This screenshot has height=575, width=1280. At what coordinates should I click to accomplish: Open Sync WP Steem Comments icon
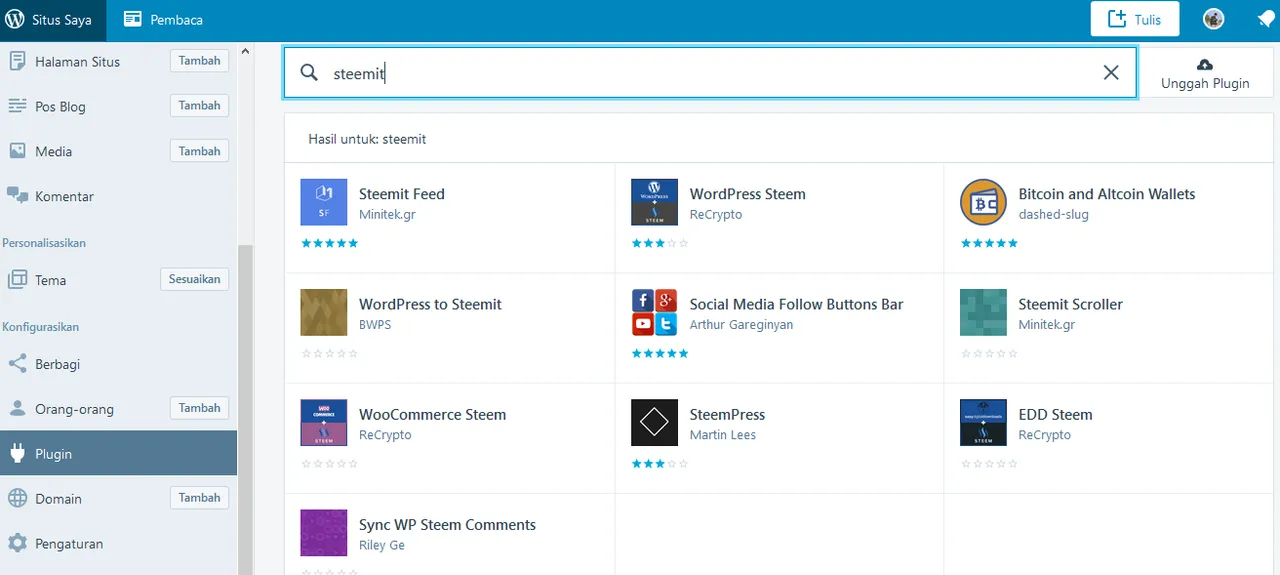point(324,532)
